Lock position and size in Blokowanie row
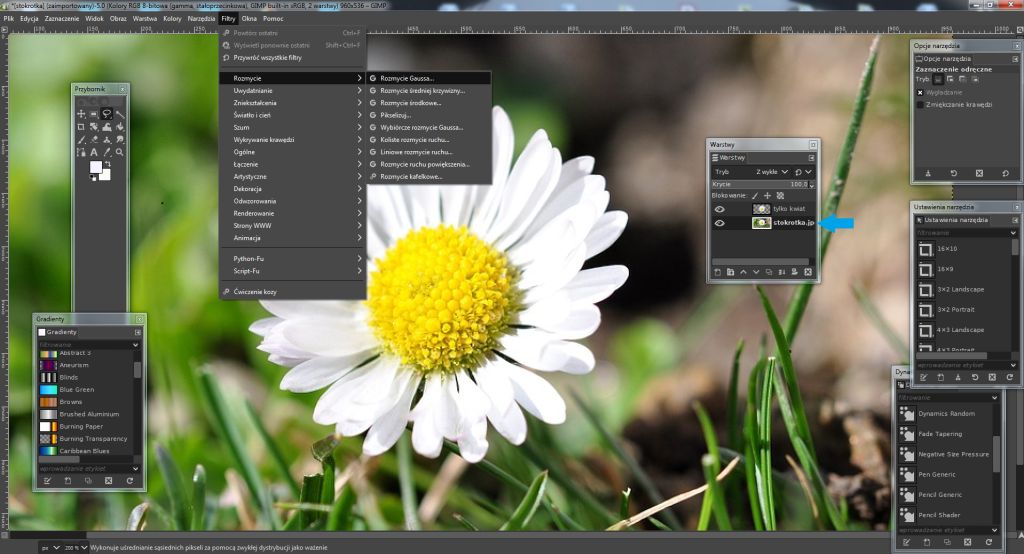The image size is (1024, 554). [x=767, y=195]
